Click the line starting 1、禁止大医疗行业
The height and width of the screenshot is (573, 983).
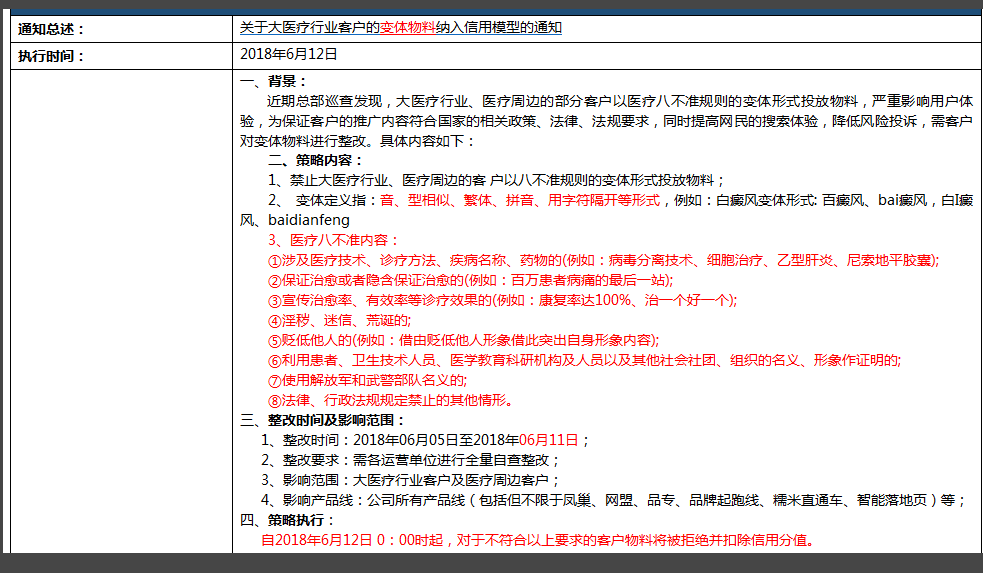(497, 180)
